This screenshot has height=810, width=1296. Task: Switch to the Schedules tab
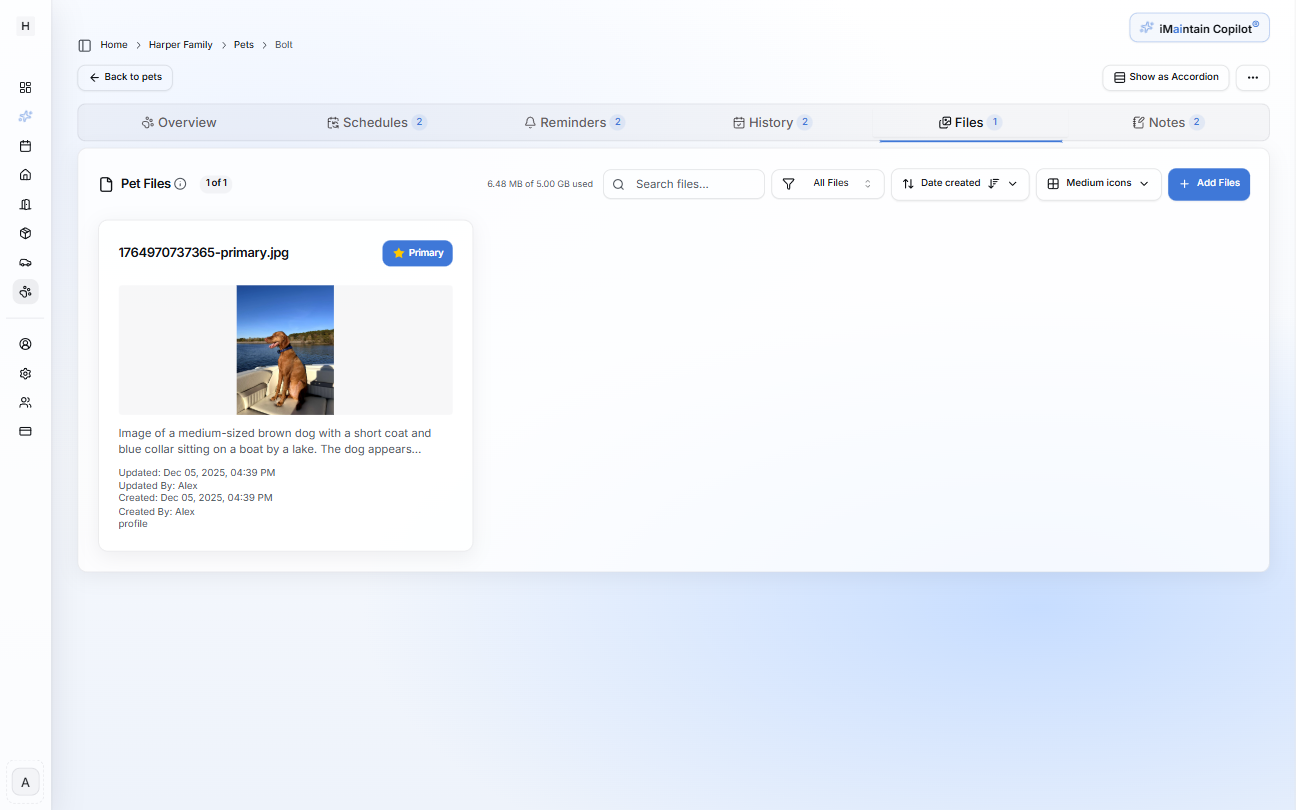[376, 123]
